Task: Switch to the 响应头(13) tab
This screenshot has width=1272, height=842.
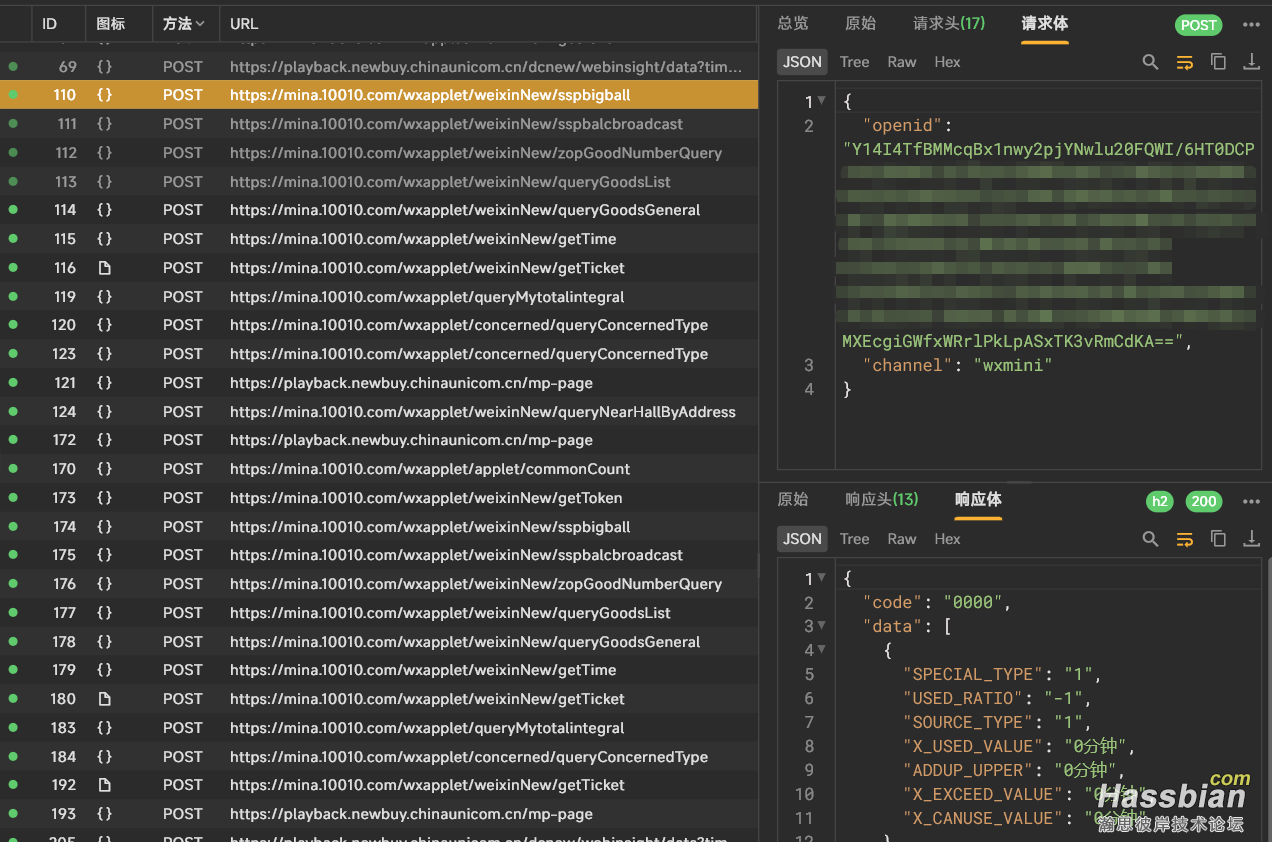Action: 881,500
